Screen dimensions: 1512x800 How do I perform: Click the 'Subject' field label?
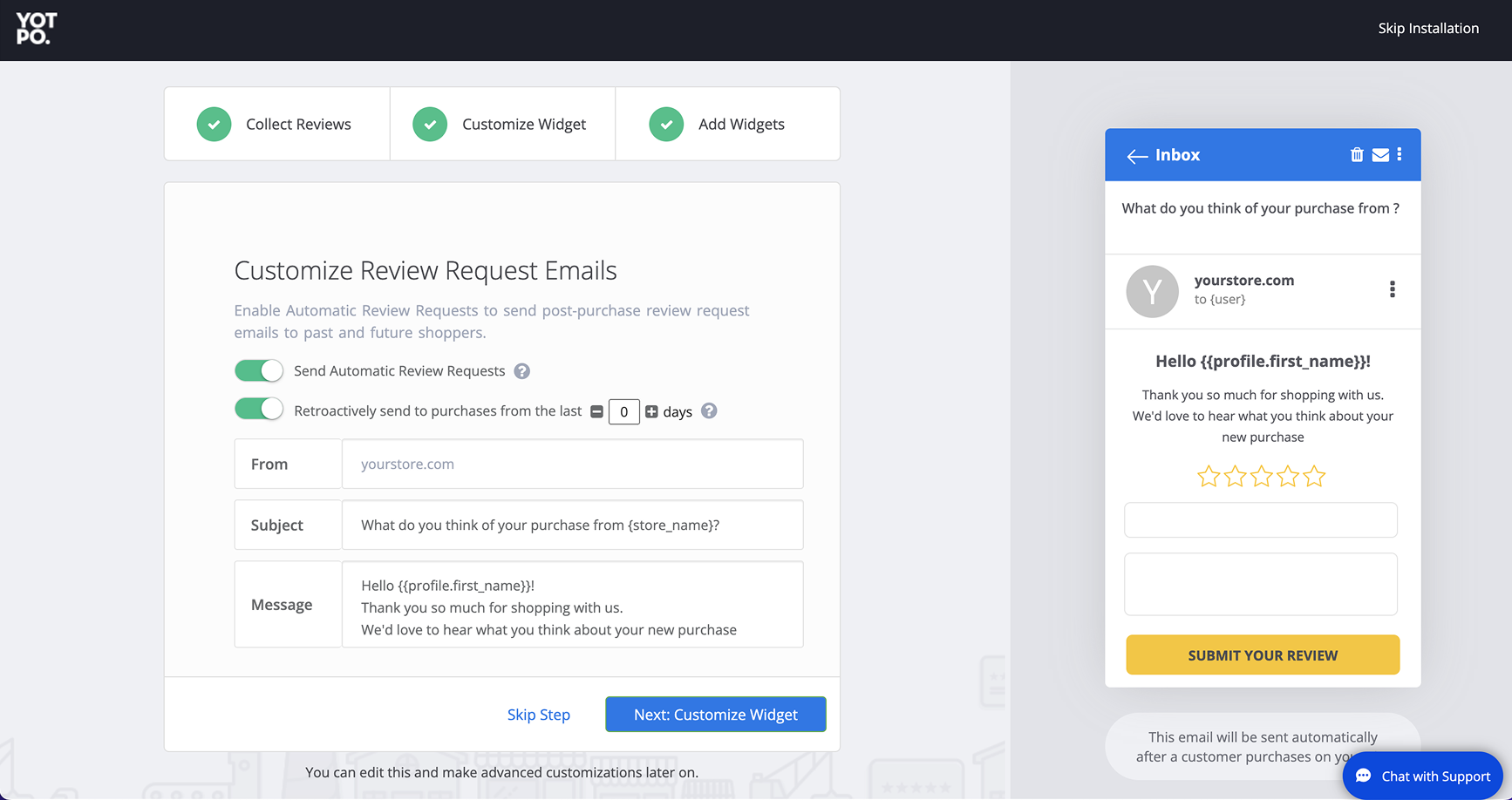[277, 525]
